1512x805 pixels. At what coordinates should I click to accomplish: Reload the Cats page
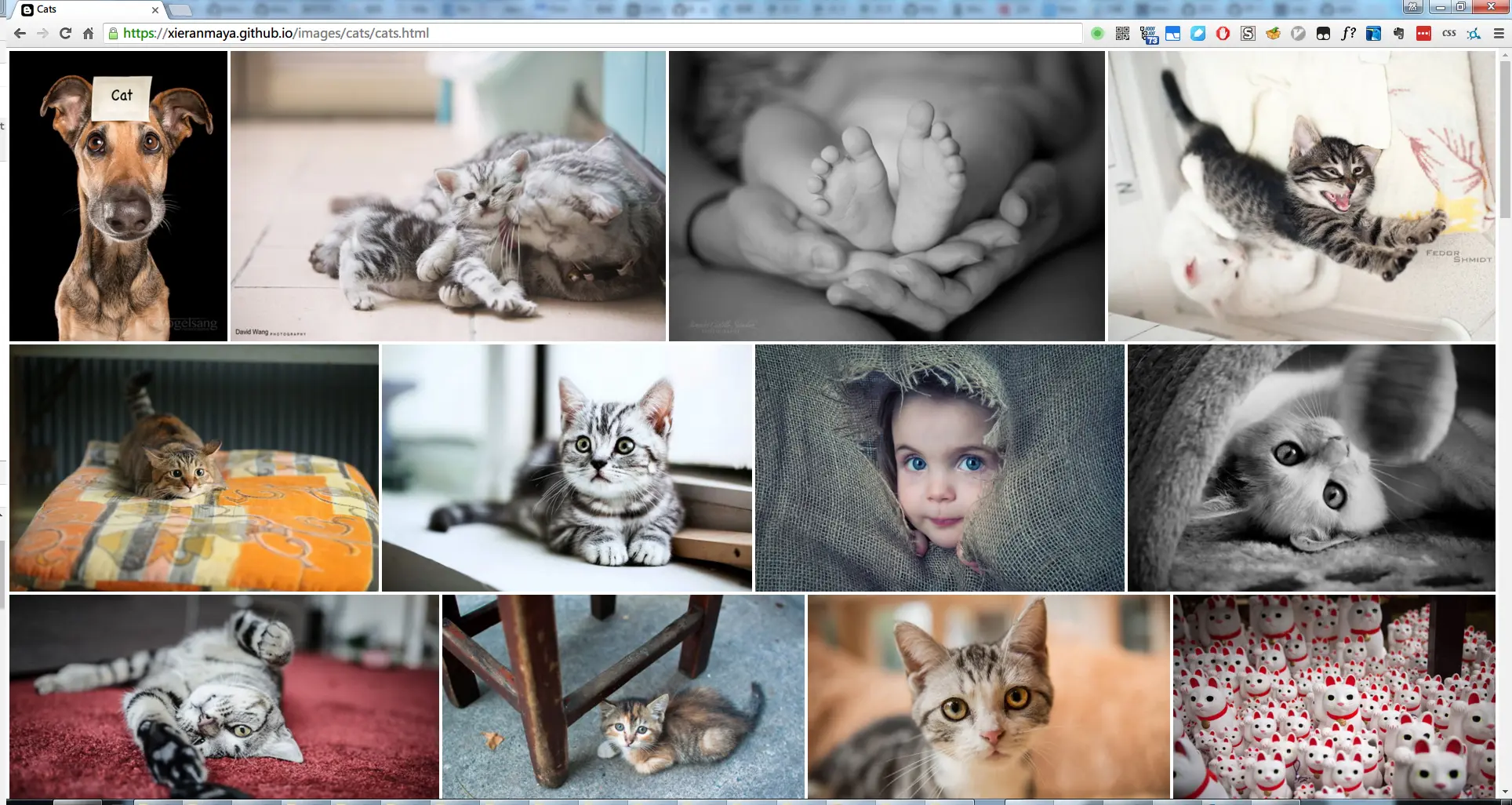pyautogui.click(x=66, y=34)
